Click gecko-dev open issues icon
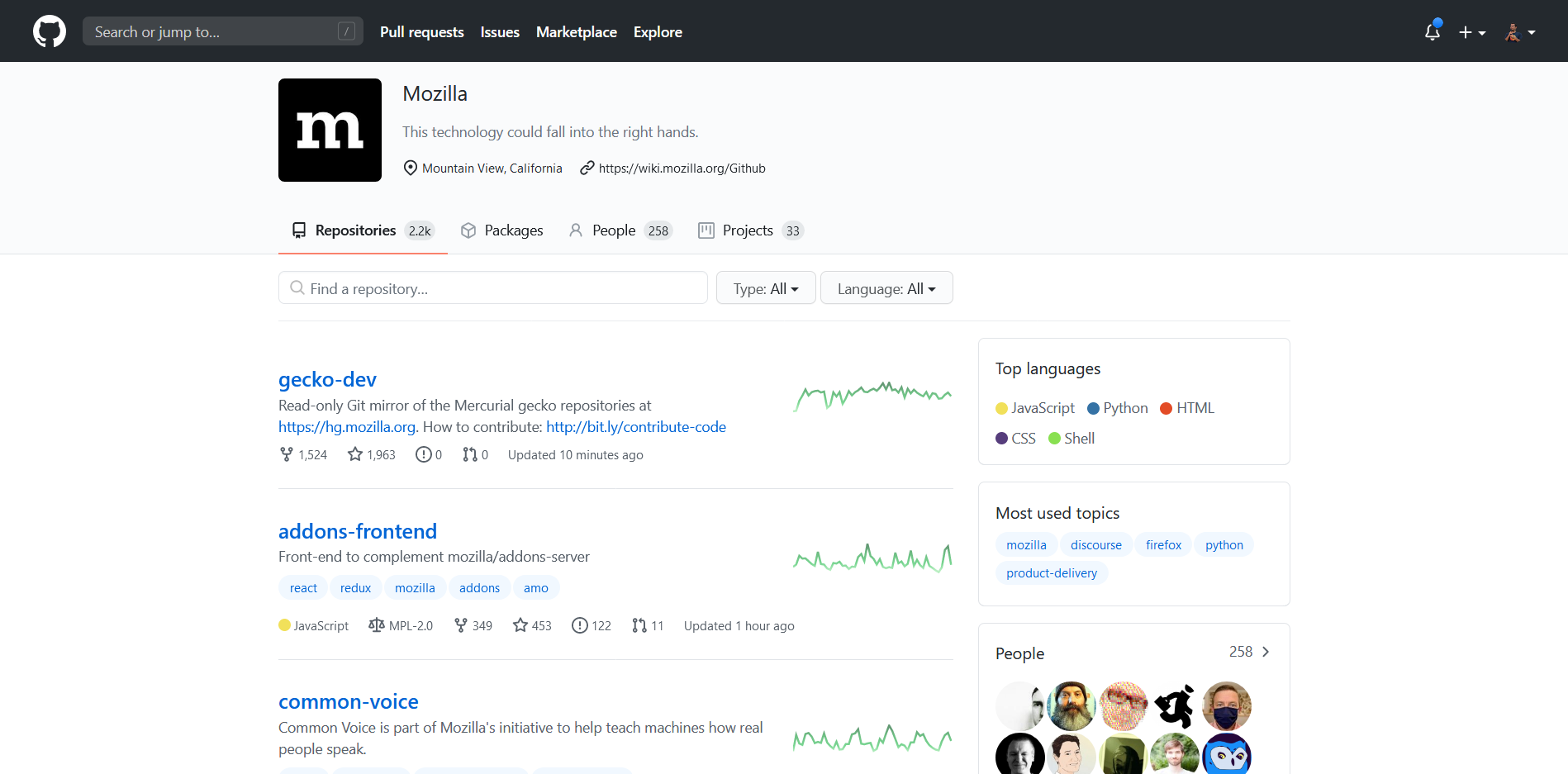Image resolution: width=1568 pixels, height=774 pixels. (x=423, y=454)
